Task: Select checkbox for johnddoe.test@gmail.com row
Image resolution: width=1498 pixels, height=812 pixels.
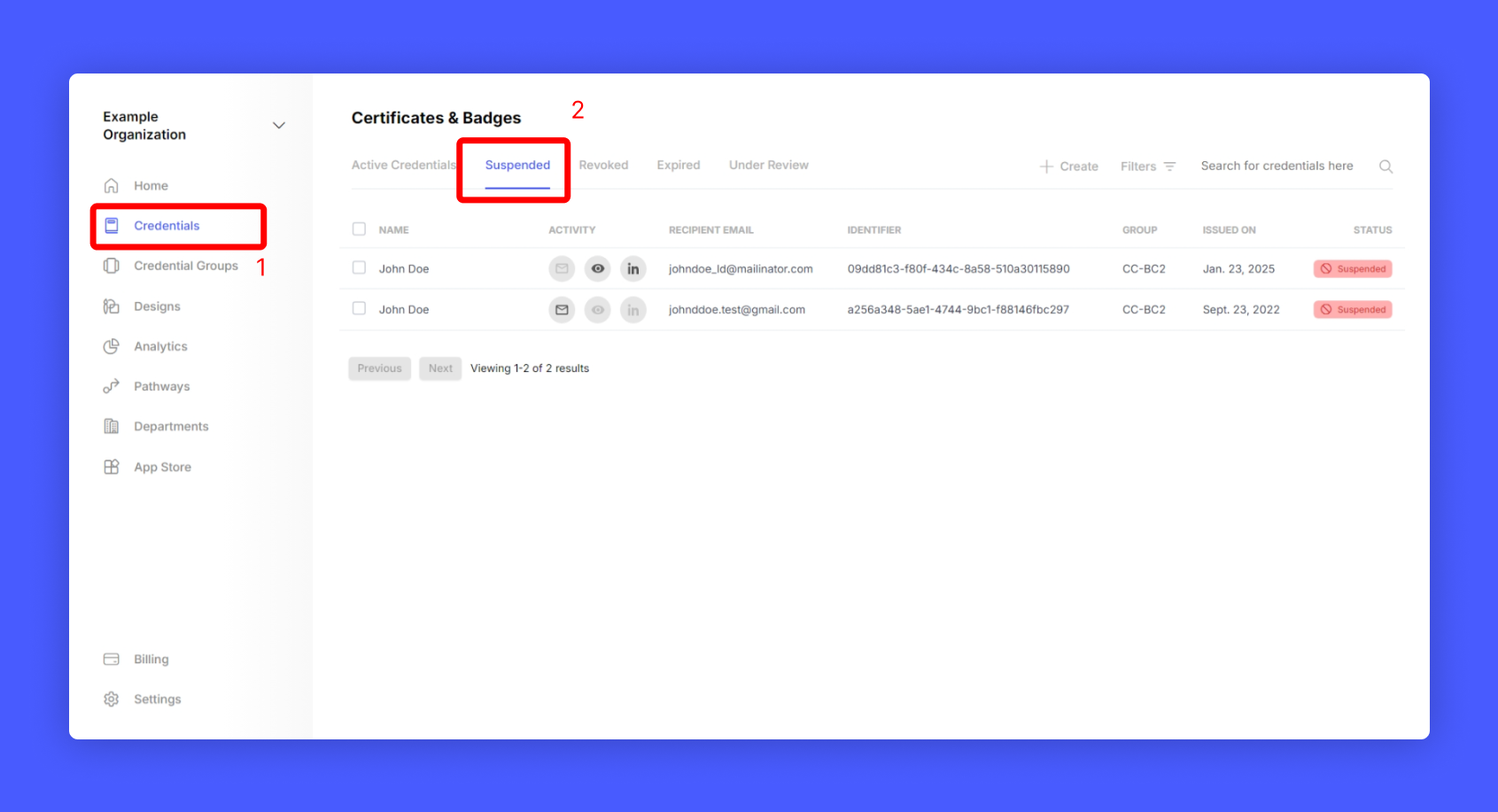Action: click(x=359, y=309)
